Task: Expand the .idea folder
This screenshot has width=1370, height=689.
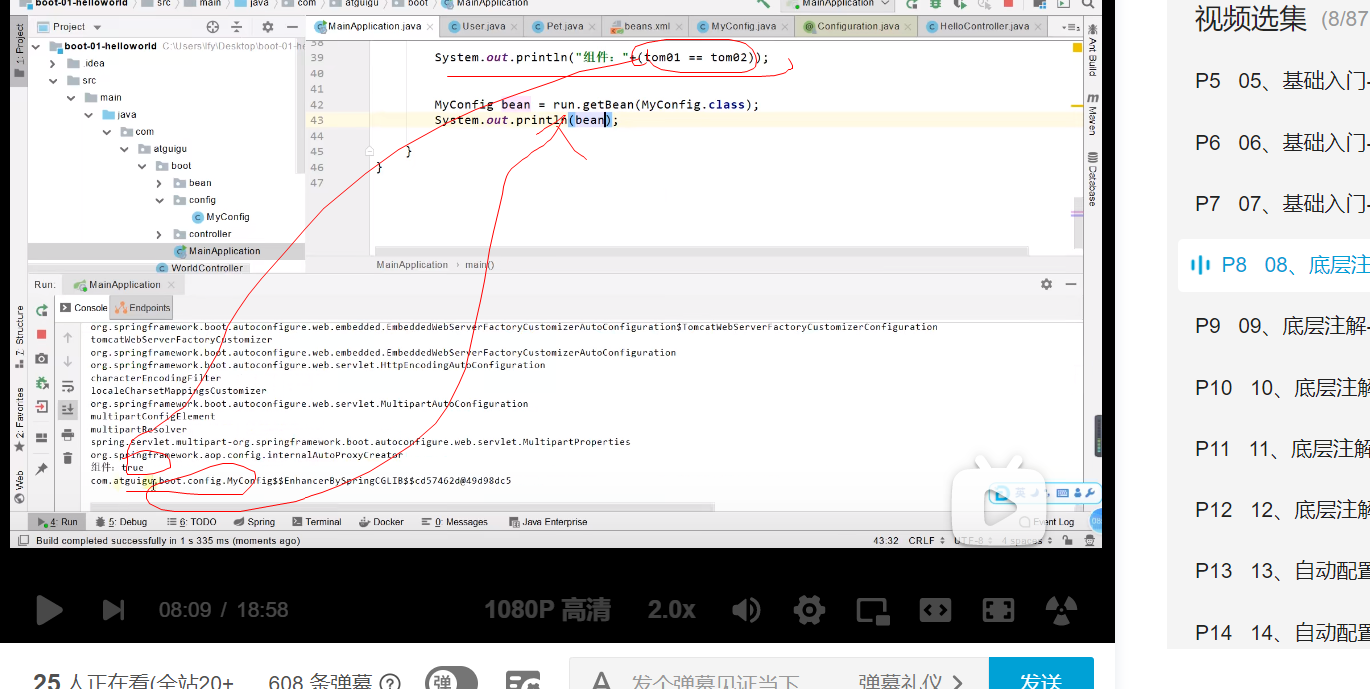Action: click(x=54, y=63)
